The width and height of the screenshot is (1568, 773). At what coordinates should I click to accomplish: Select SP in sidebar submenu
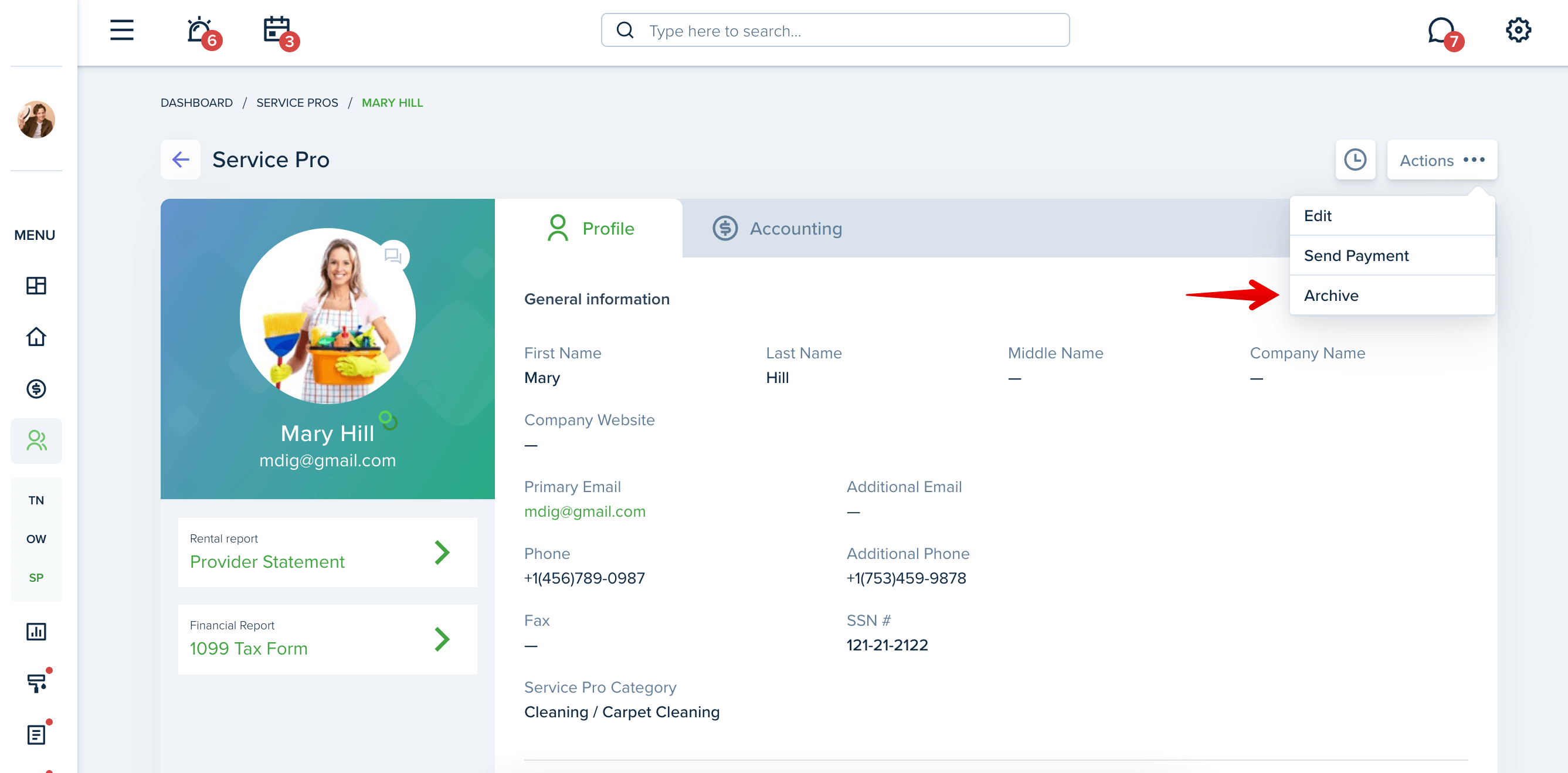36,578
